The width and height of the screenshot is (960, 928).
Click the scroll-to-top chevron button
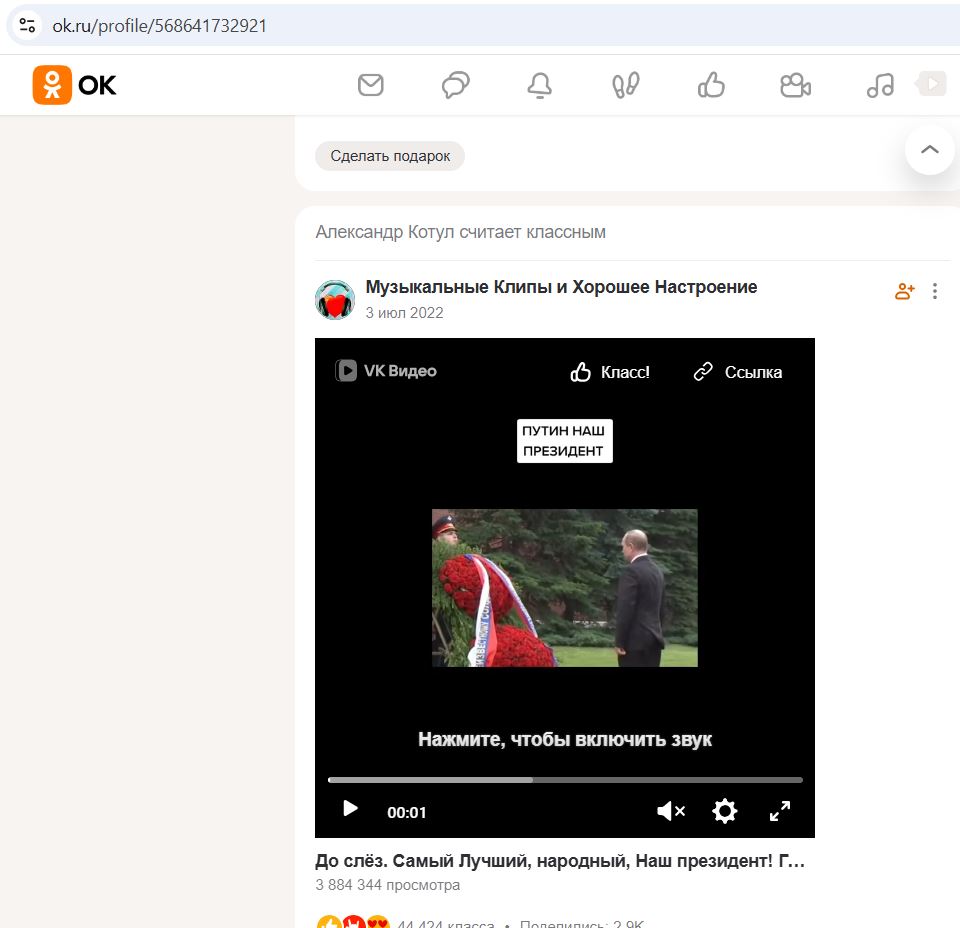tap(929, 150)
